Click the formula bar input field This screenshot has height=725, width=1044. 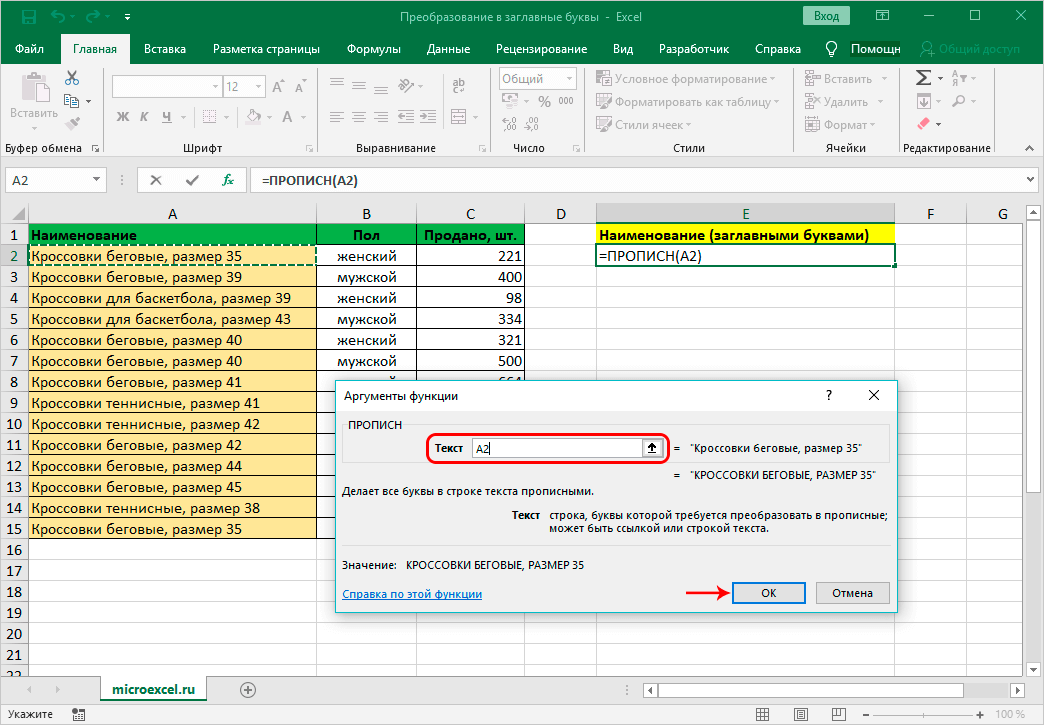click(x=637, y=180)
